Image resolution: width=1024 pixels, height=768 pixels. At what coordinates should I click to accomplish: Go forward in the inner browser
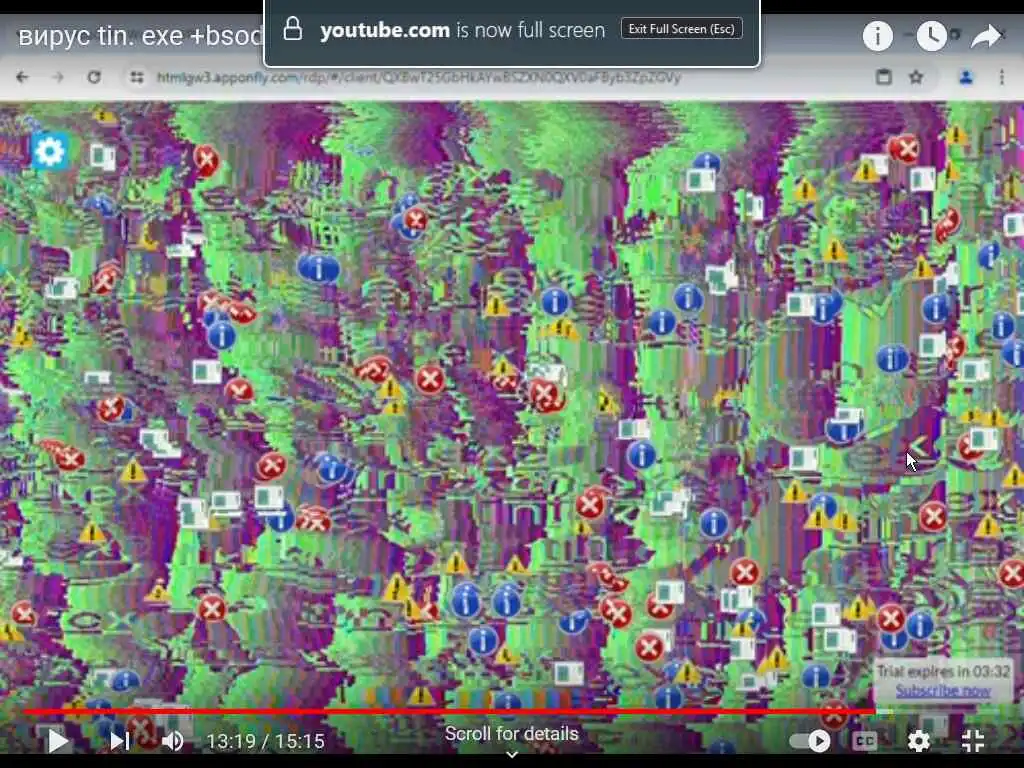[x=58, y=77]
